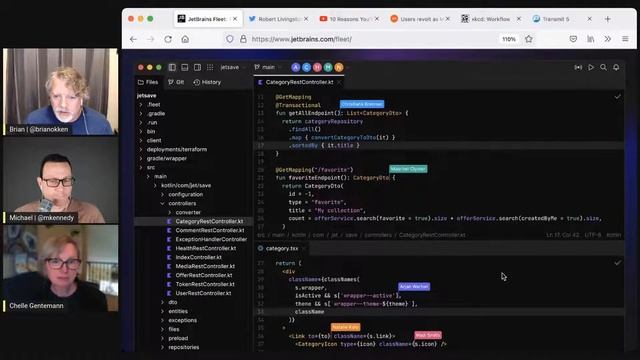
Task: Switch to the 10 Reasons YouTube tab
Action: 349,19
